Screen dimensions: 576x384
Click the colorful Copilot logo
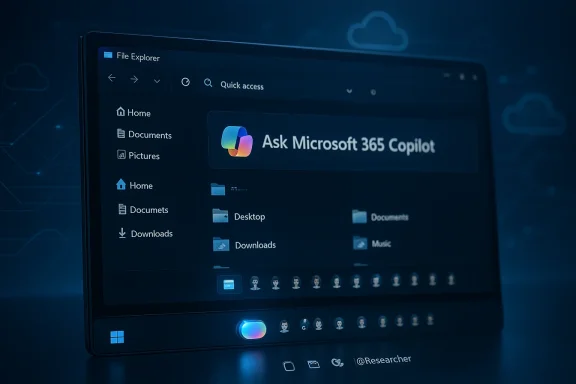point(237,141)
